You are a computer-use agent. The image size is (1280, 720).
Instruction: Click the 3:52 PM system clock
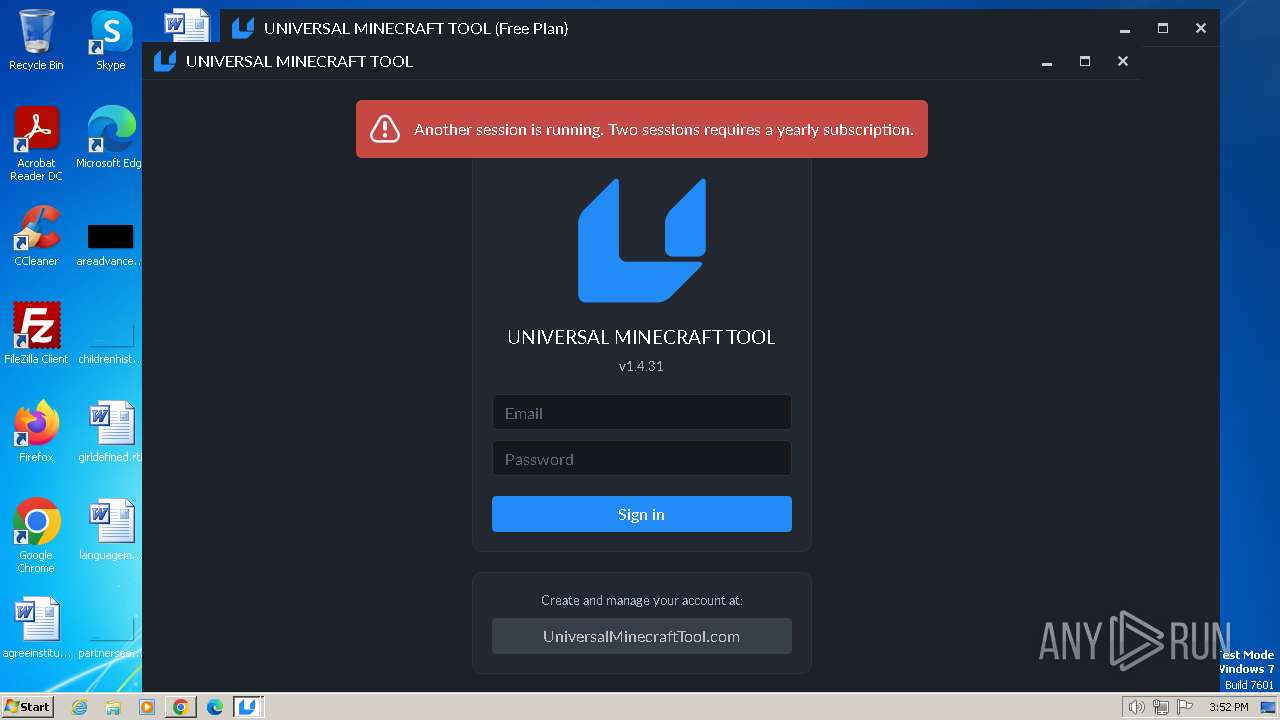pos(1228,707)
